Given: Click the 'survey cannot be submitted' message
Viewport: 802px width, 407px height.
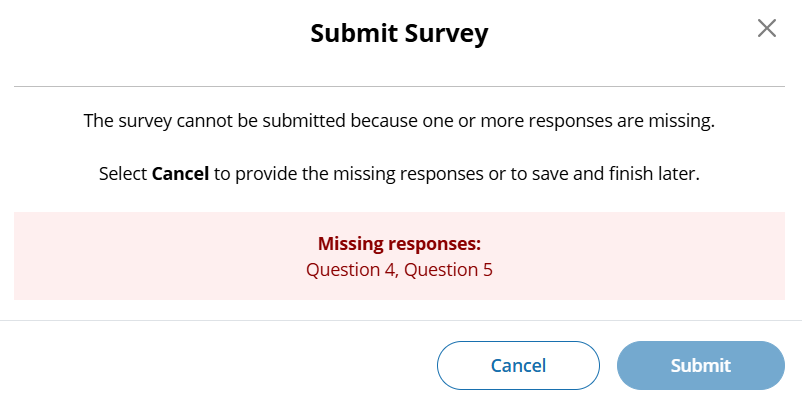Looking at the screenshot, I should [399, 122].
